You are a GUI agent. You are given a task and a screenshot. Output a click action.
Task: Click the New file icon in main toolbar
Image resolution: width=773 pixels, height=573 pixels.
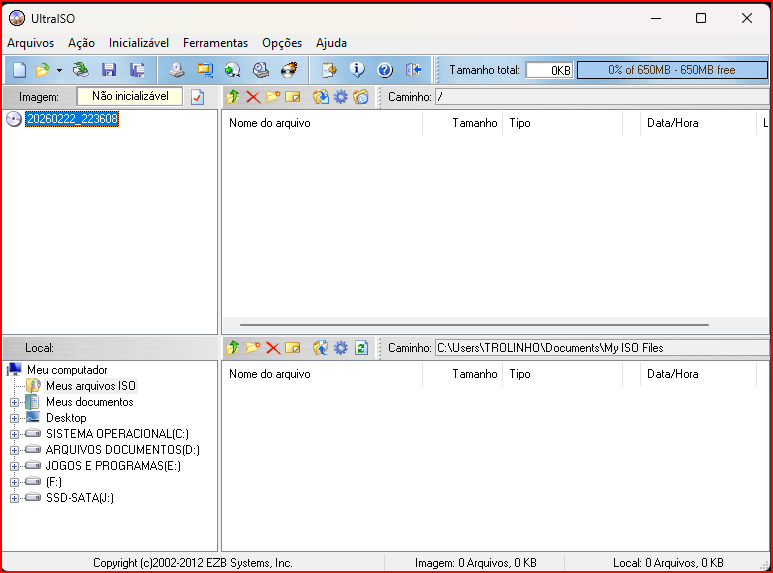[x=19, y=70]
